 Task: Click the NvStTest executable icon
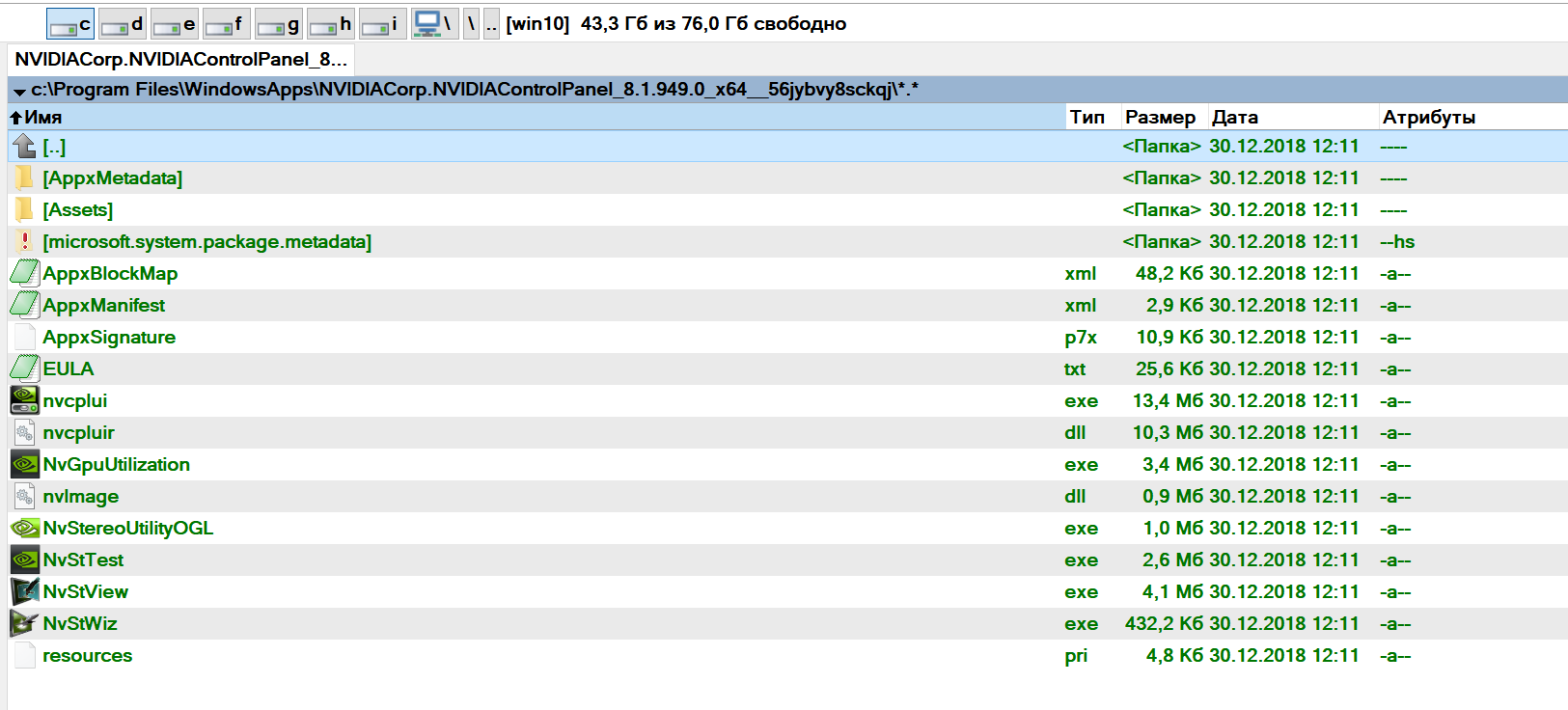(x=24, y=560)
